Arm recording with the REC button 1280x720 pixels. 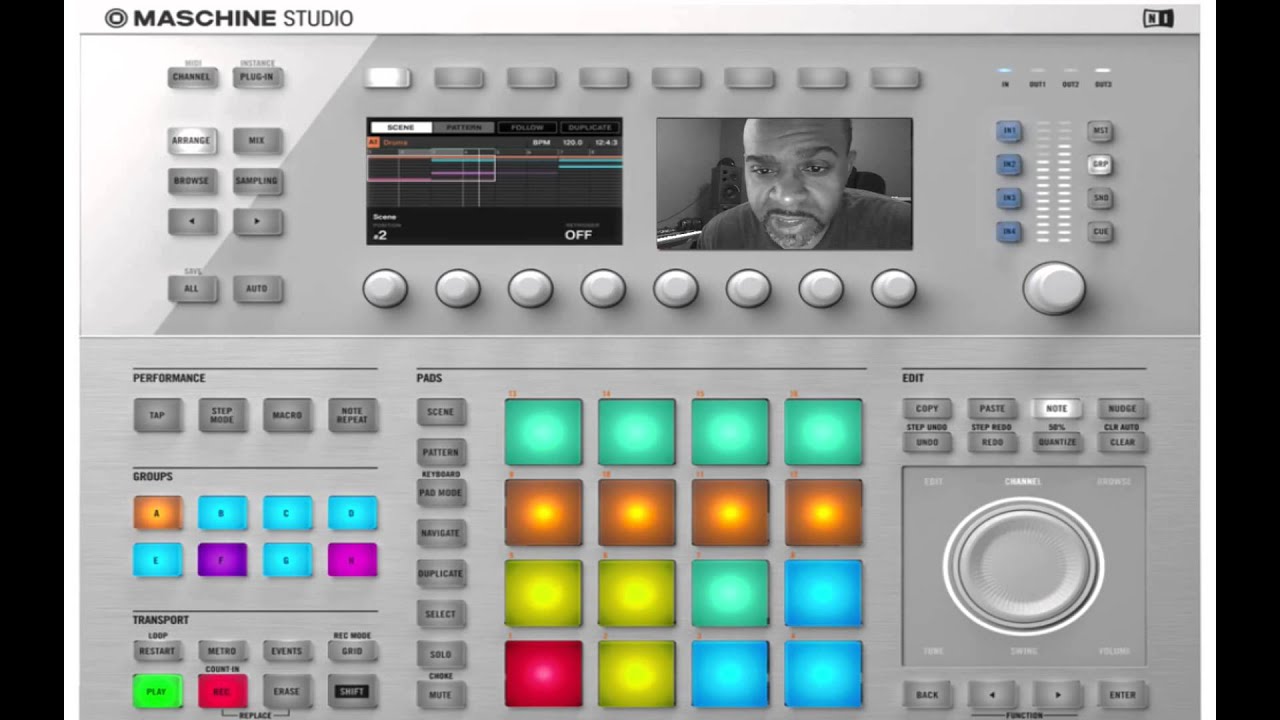pyautogui.click(x=222, y=691)
